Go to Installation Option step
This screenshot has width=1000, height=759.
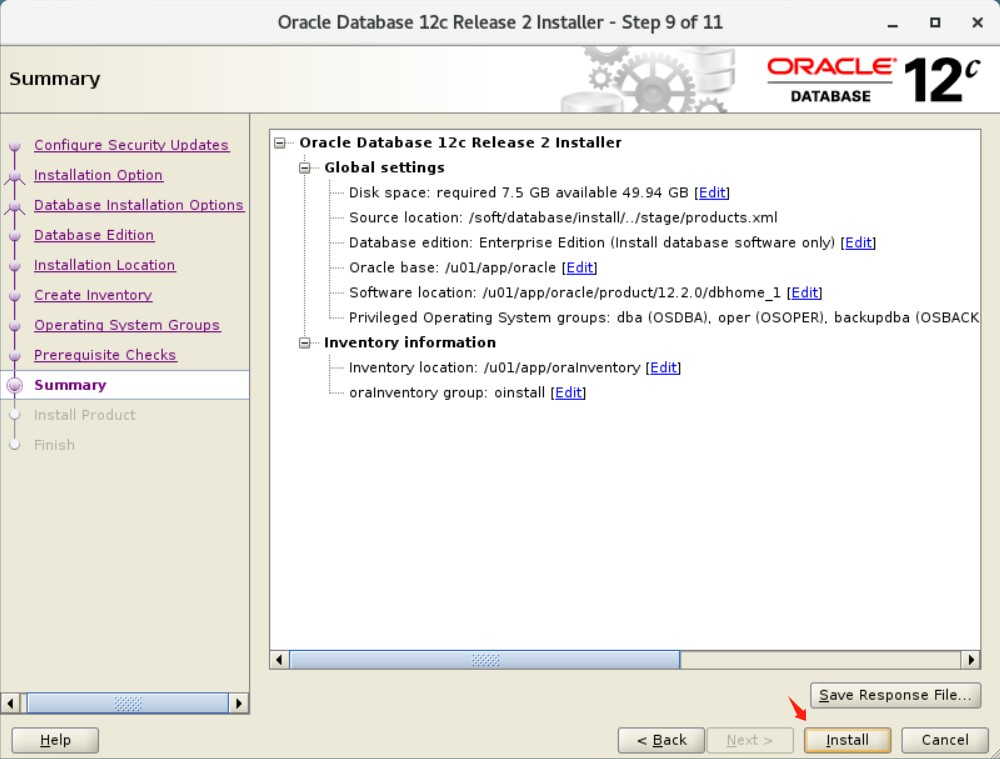(x=98, y=175)
